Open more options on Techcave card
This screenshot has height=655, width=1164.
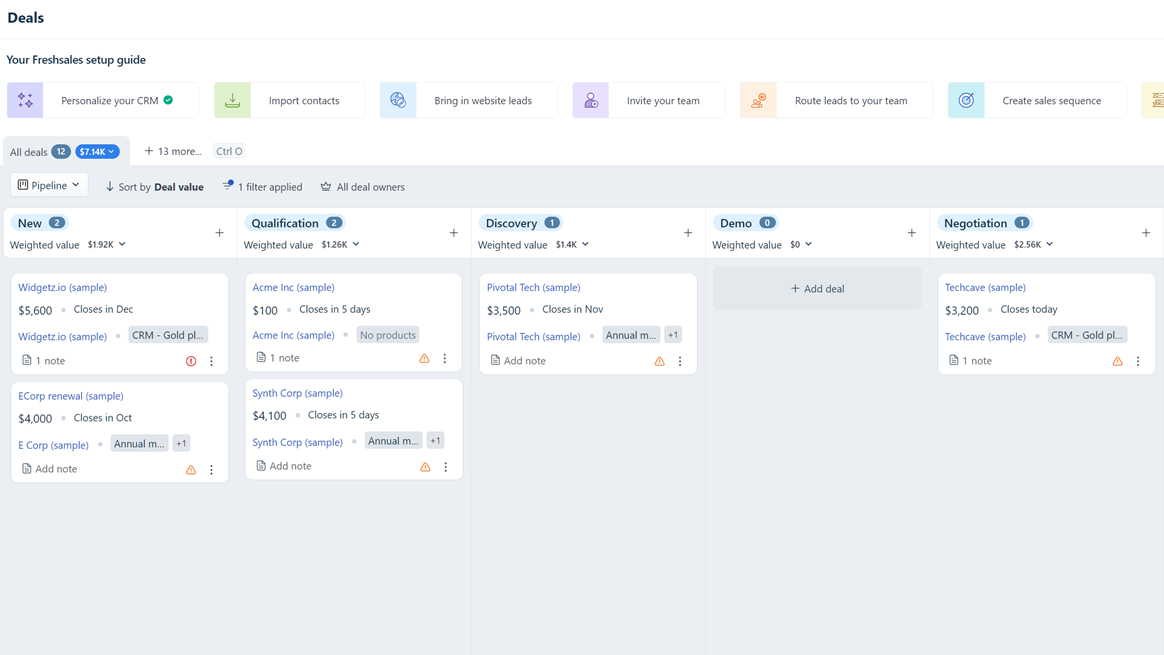coord(1138,362)
